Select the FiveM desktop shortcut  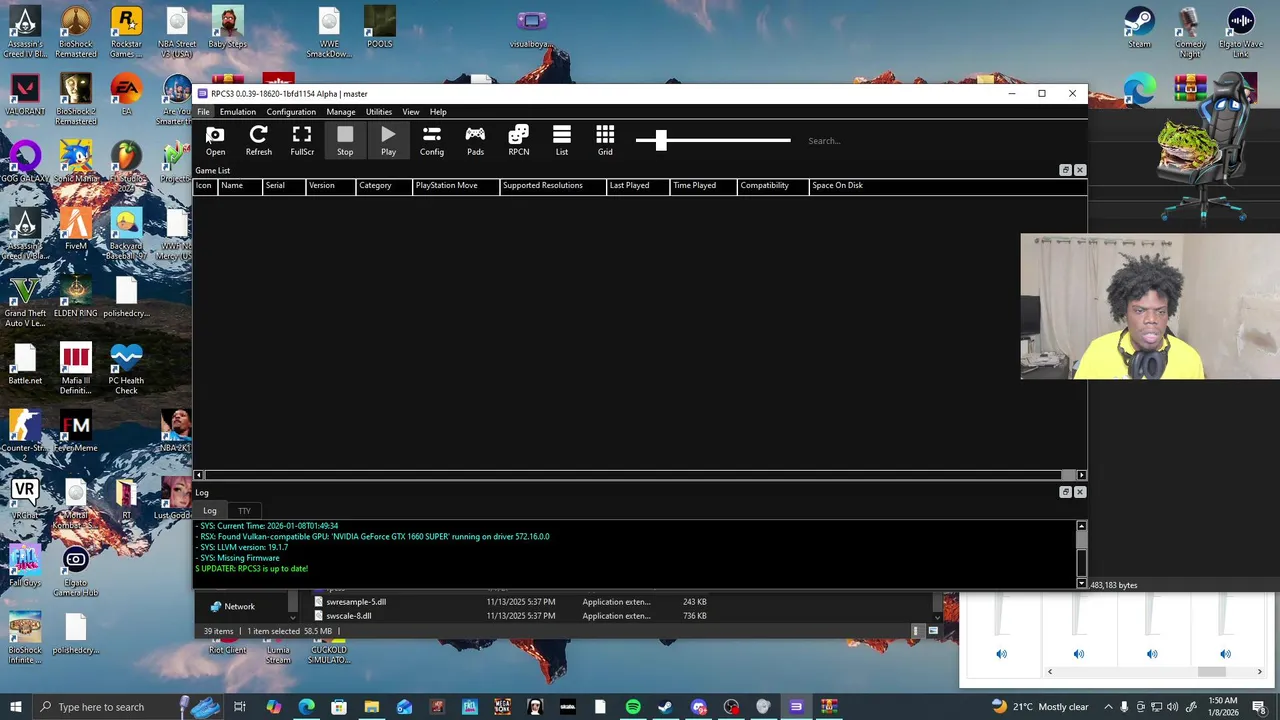(x=76, y=229)
